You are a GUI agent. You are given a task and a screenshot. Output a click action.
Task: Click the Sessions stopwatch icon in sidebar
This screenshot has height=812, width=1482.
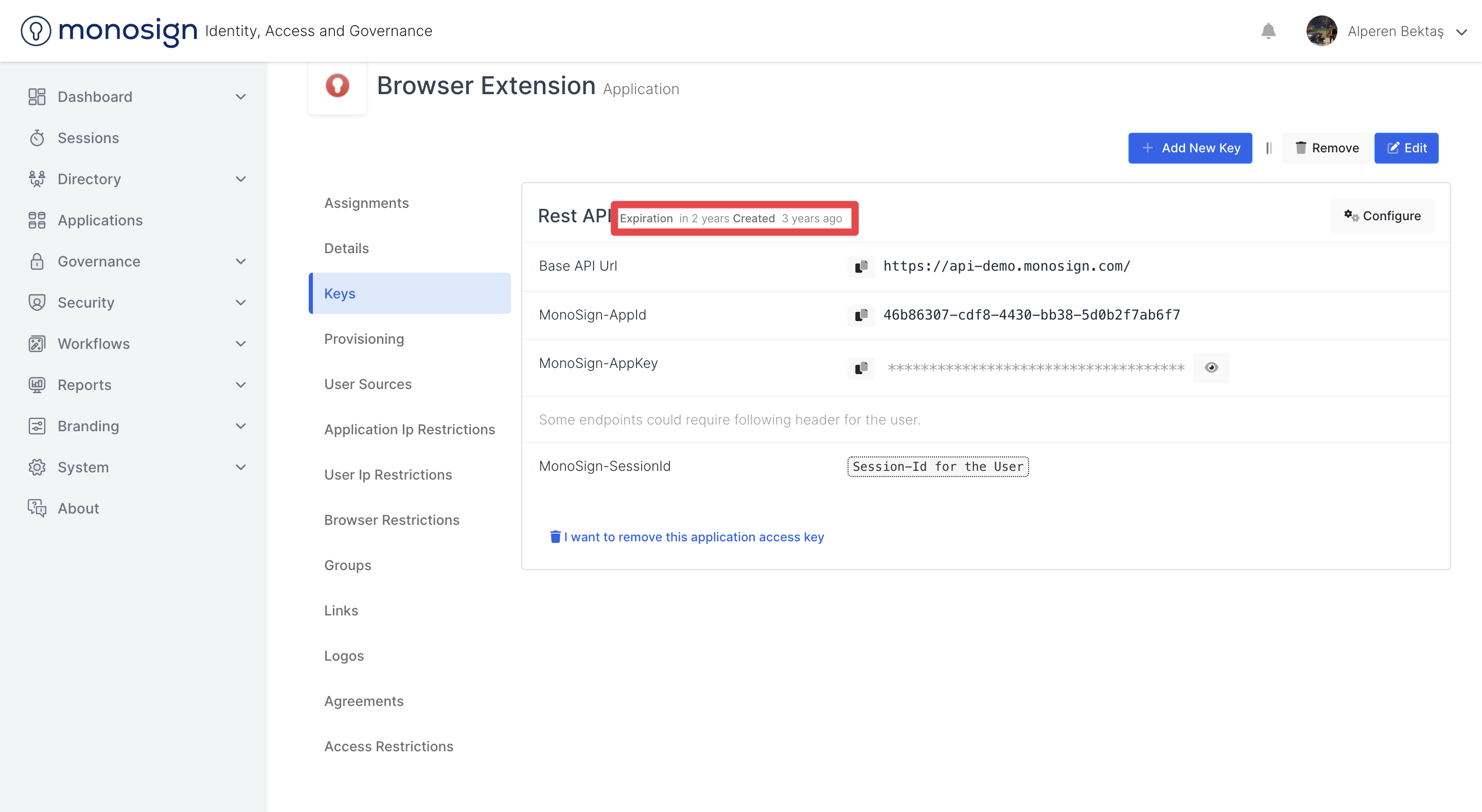37,138
